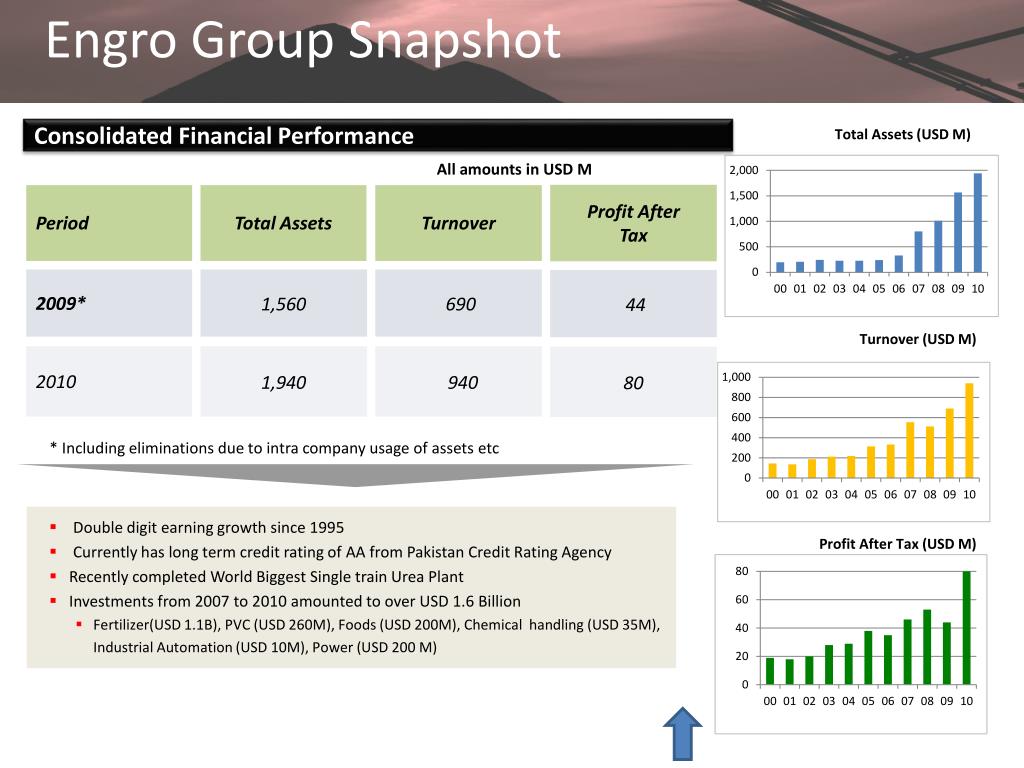Select the 10 bar in Total Assets chart
The height and width of the screenshot is (768, 1024).
click(978, 223)
